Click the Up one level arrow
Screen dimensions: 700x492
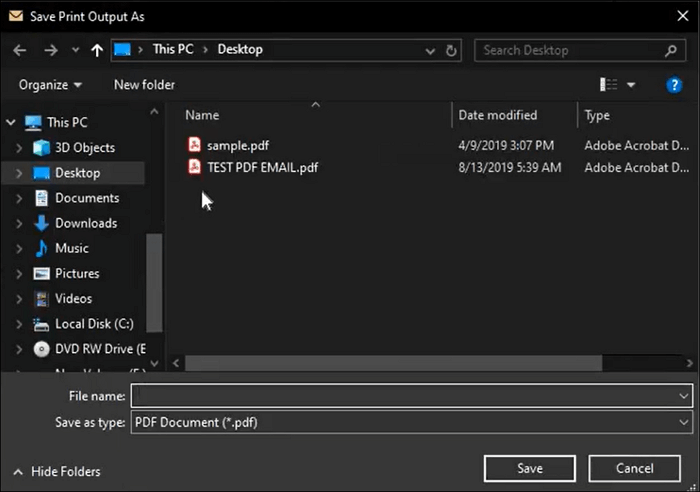click(x=96, y=50)
